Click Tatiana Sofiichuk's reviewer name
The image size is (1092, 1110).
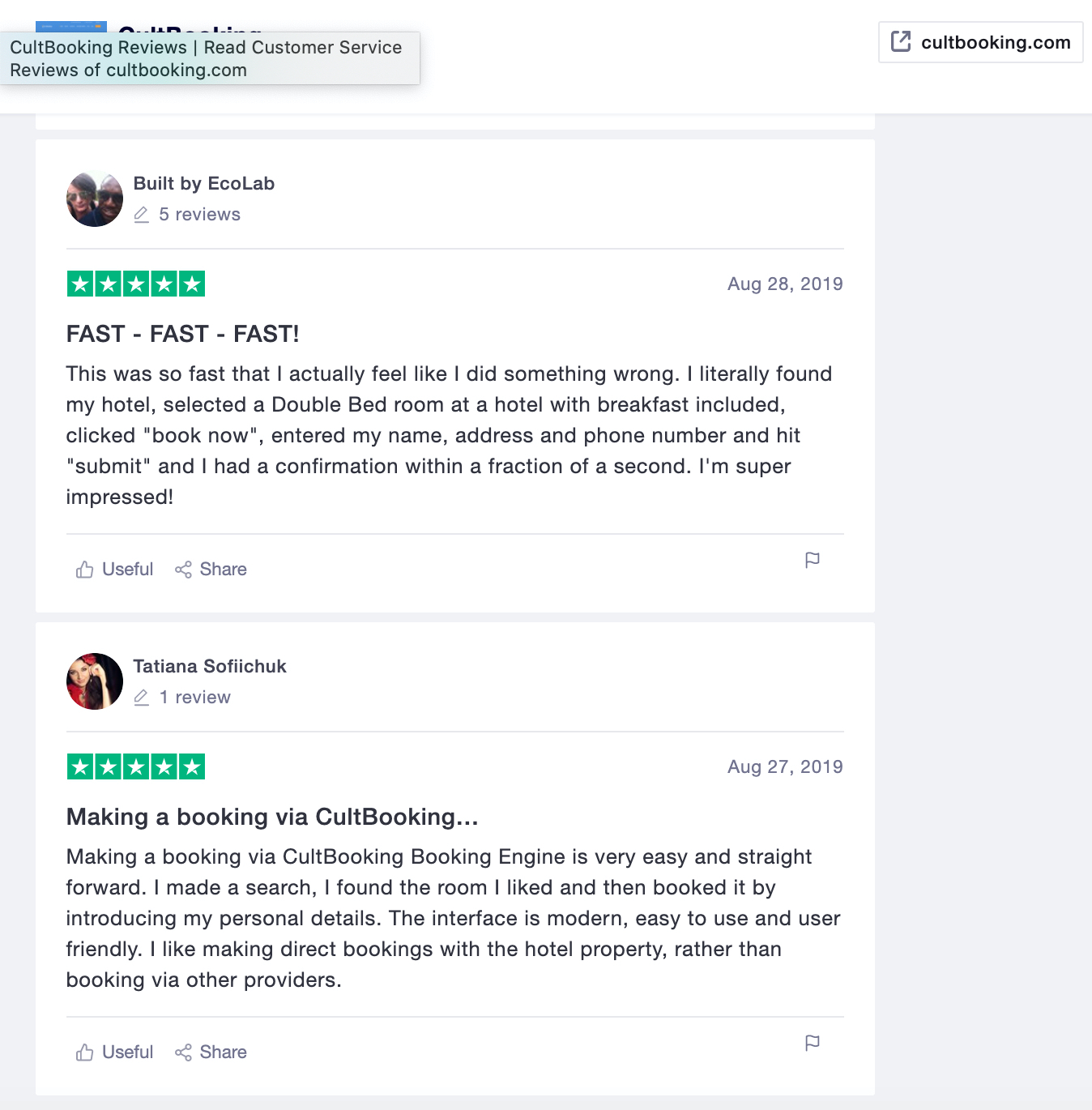tap(209, 666)
